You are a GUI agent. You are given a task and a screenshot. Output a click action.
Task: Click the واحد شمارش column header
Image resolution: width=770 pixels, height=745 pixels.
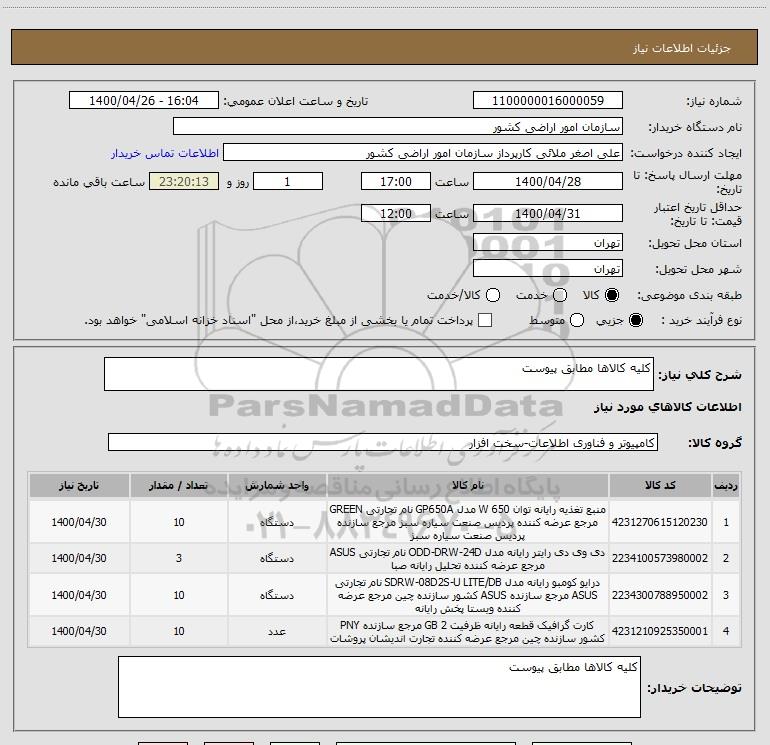(x=277, y=485)
